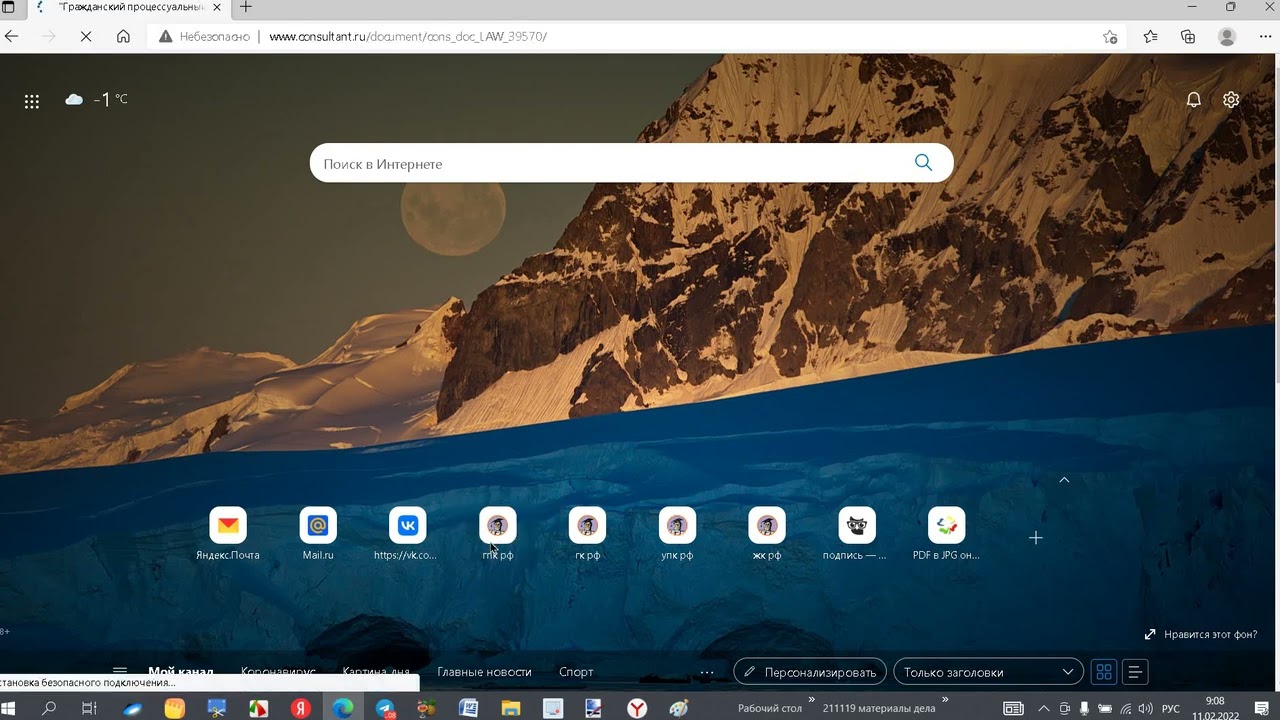Open Microsoft Word from the taskbar
Image resolution: width=1280 pixels, height=720 pixels.
tap(468, 708)
